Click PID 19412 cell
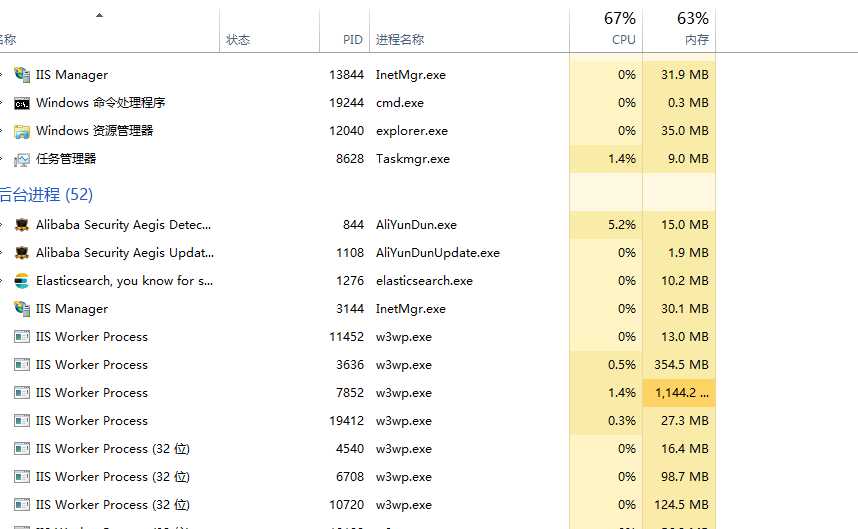Screen dimensions: 858x529 tap(346, 421)
